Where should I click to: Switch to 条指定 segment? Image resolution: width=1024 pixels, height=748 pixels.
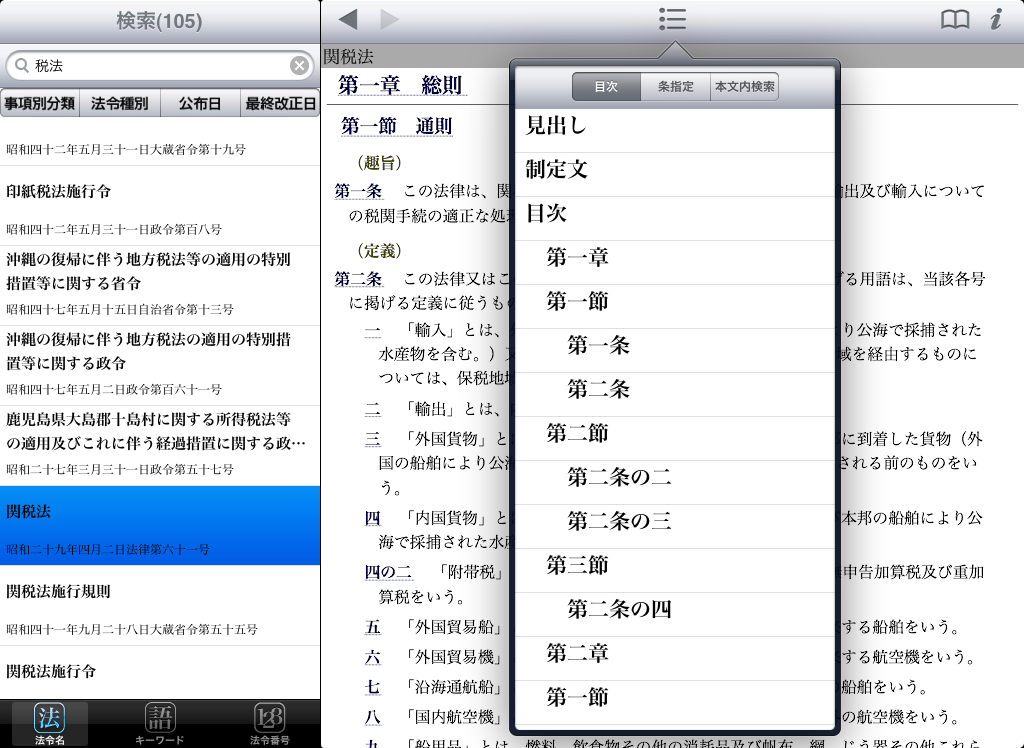675,87
